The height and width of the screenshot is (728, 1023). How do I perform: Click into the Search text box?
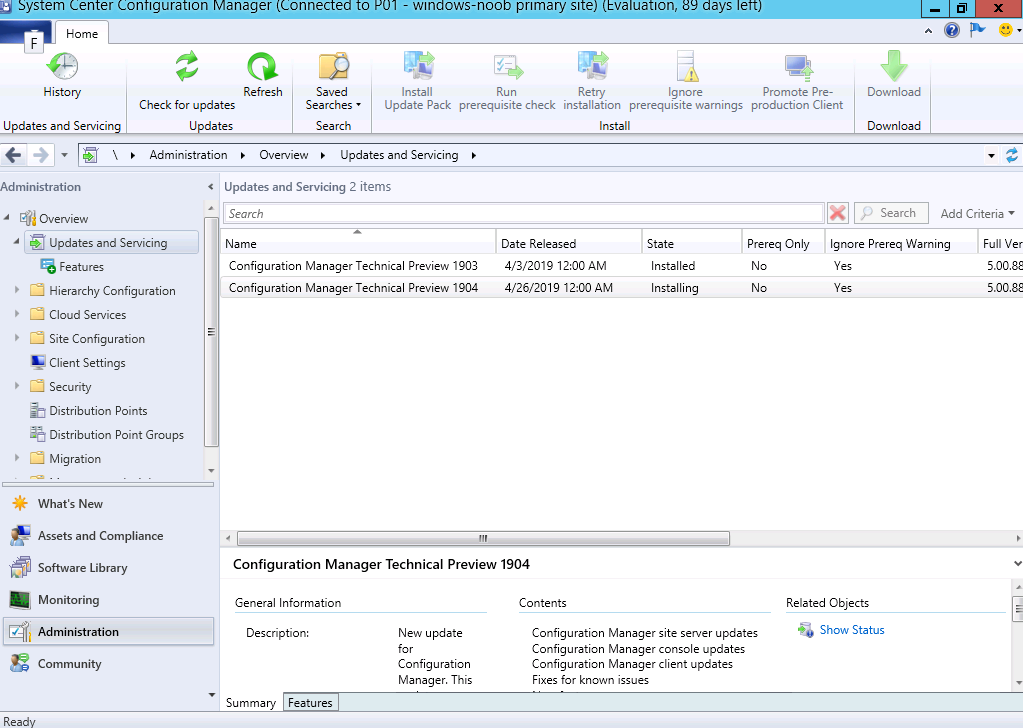click(524, 214)
